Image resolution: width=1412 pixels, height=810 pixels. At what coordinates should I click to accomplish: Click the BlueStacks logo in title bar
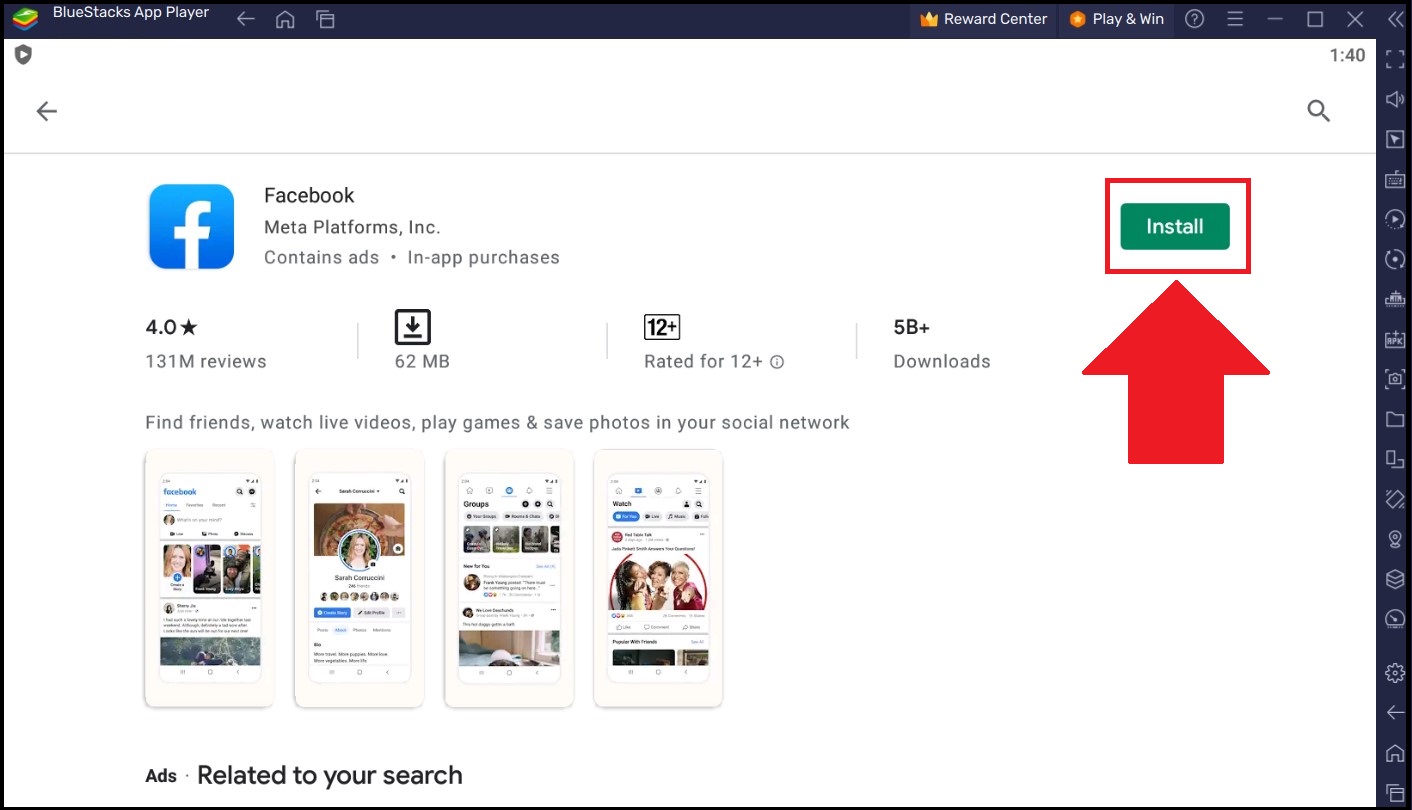click(x=26, y=19)
